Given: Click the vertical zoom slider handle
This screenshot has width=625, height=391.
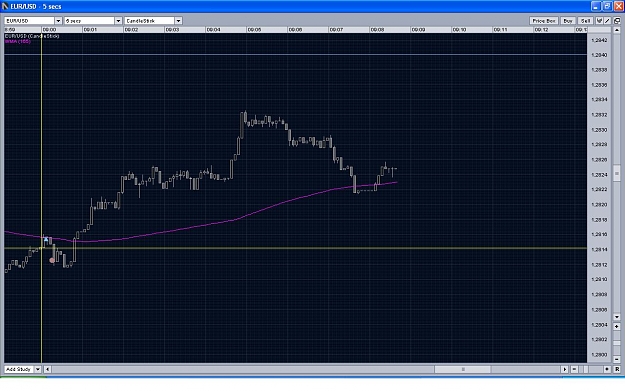Looking at the screenshot, I should click(x=617, y=343).
